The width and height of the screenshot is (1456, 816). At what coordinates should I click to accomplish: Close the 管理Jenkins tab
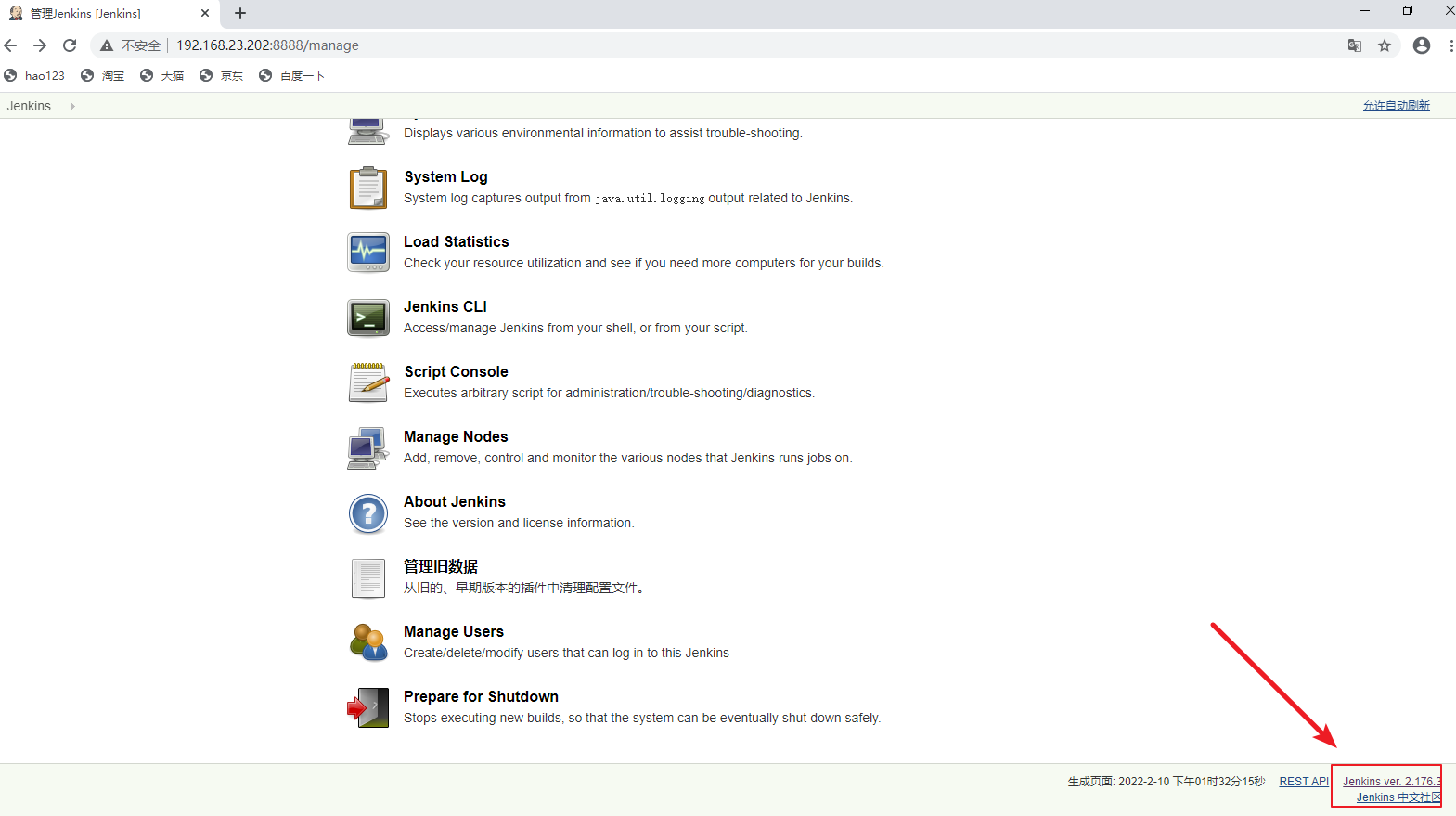coord(205,13)
